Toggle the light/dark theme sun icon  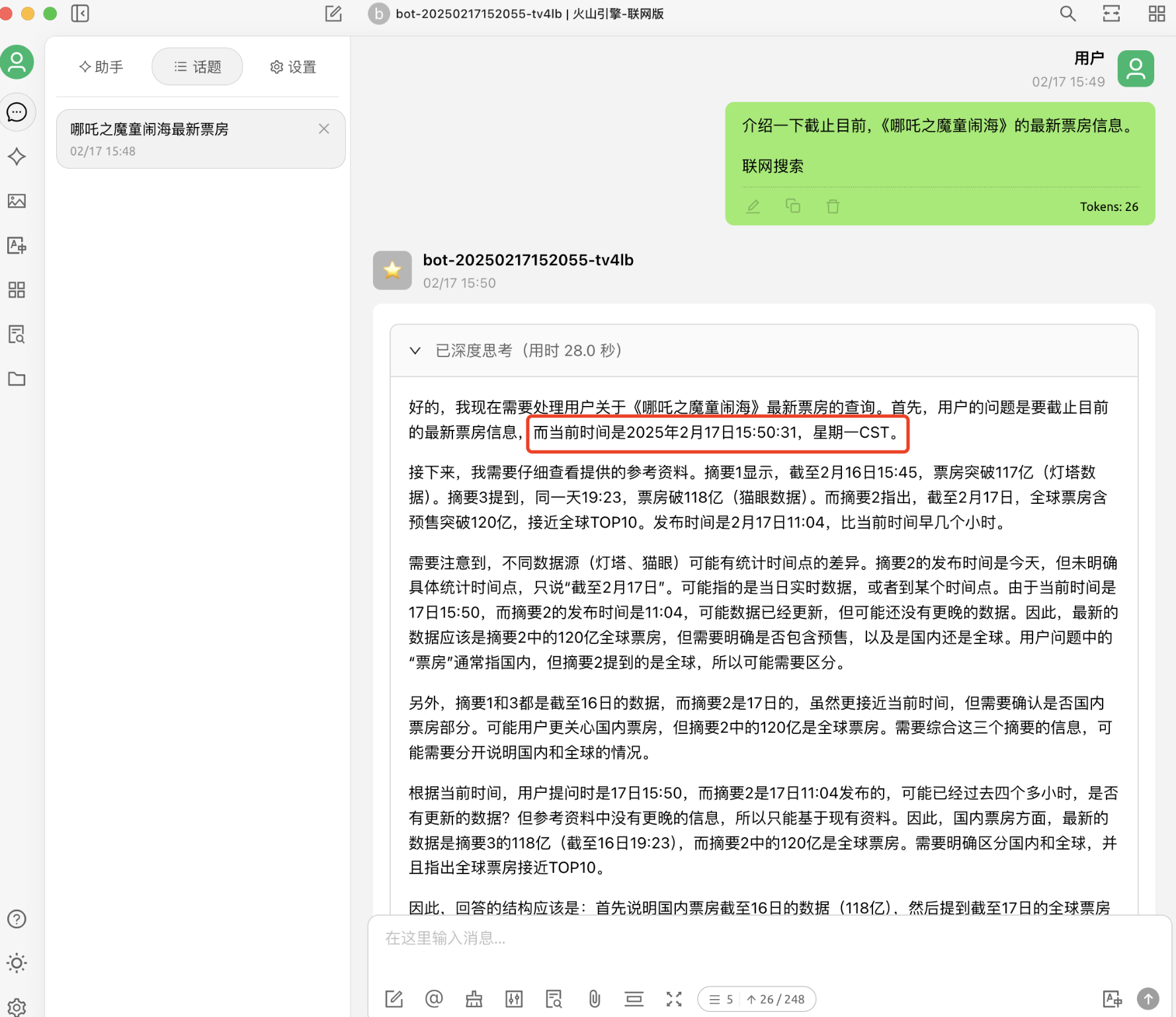[17, 963]
